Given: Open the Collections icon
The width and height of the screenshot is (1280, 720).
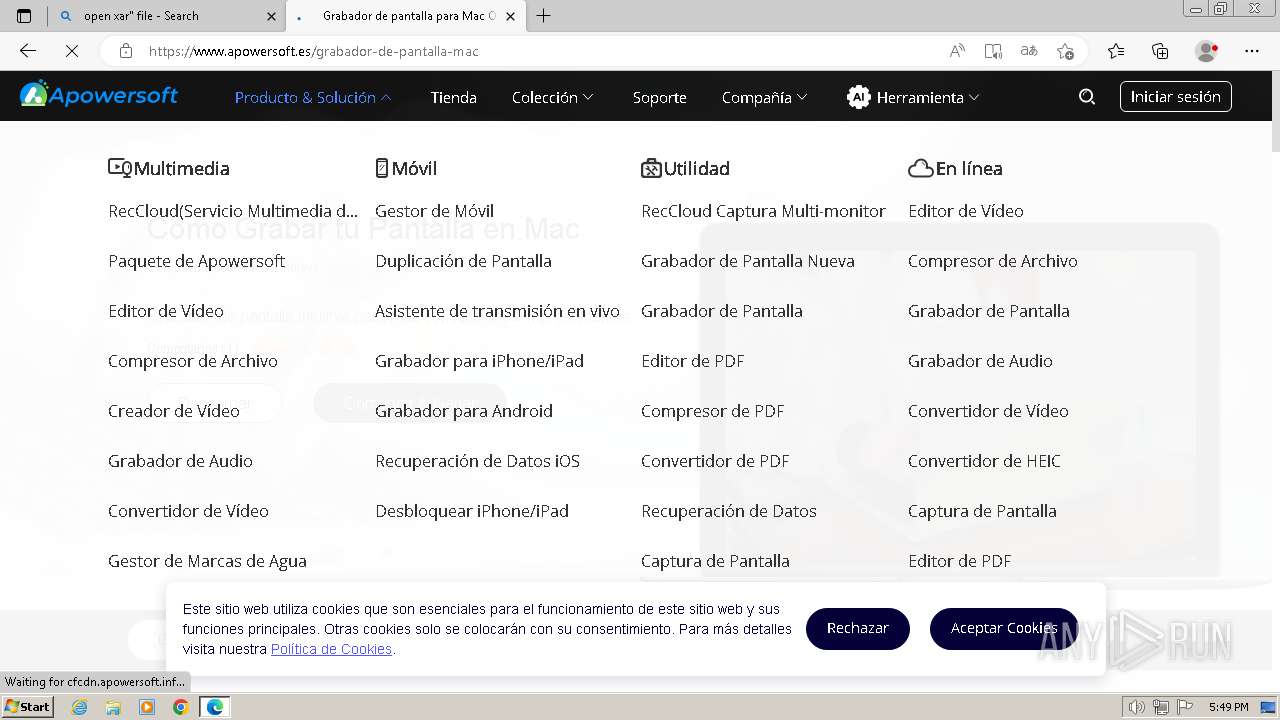Looking at the screenshot, I should pos(1160,51).
